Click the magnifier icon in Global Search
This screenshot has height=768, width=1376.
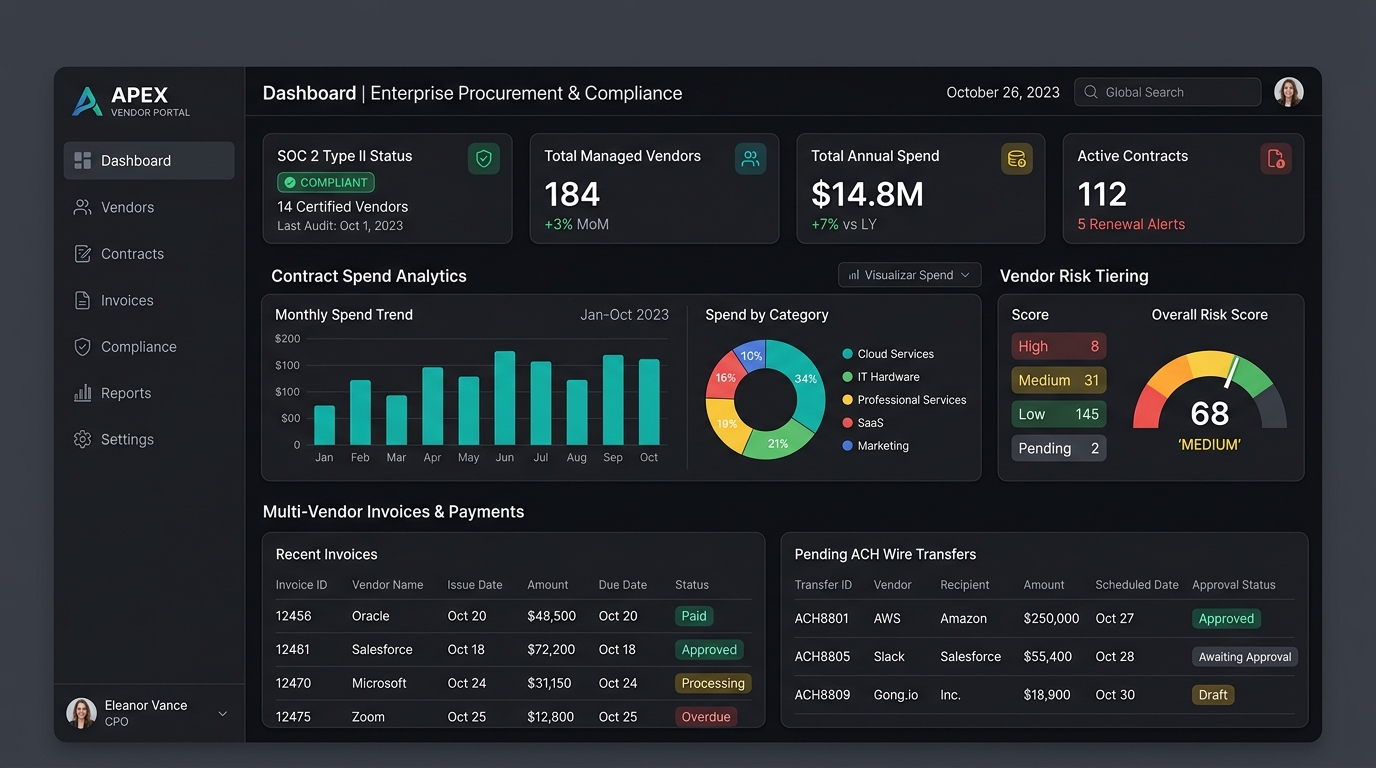coord(1091,92)
